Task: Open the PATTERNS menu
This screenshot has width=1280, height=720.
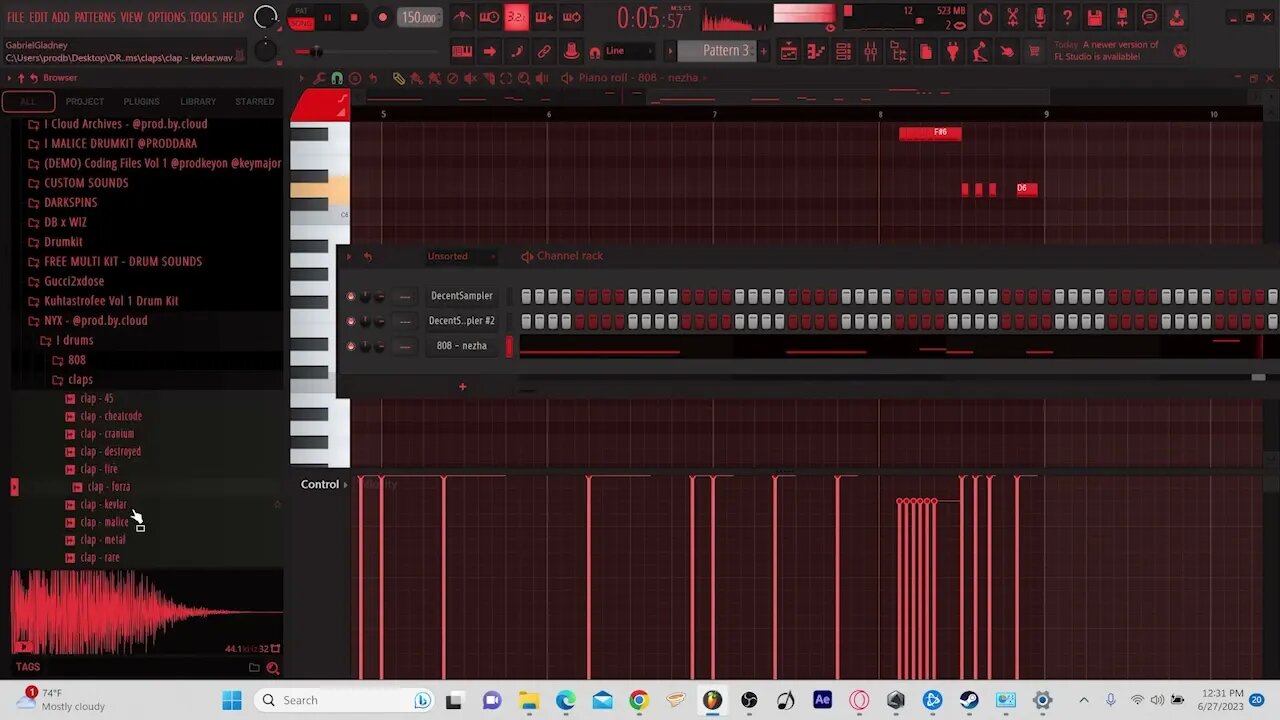Action: pyautogui.click(x=95, y=17)
